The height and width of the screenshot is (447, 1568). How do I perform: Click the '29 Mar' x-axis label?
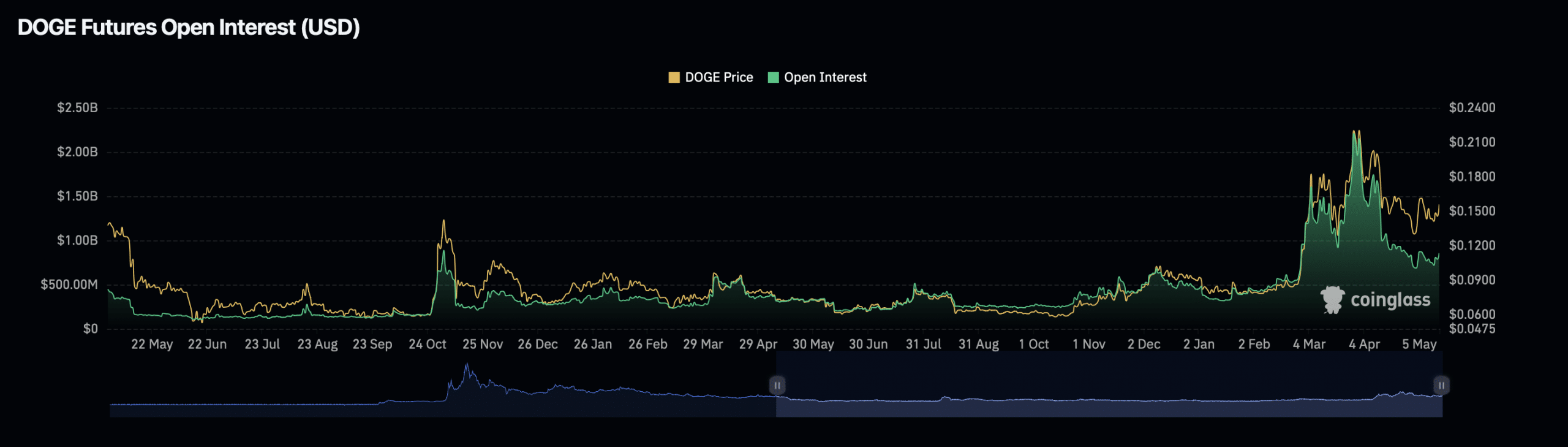click(703, 344)
